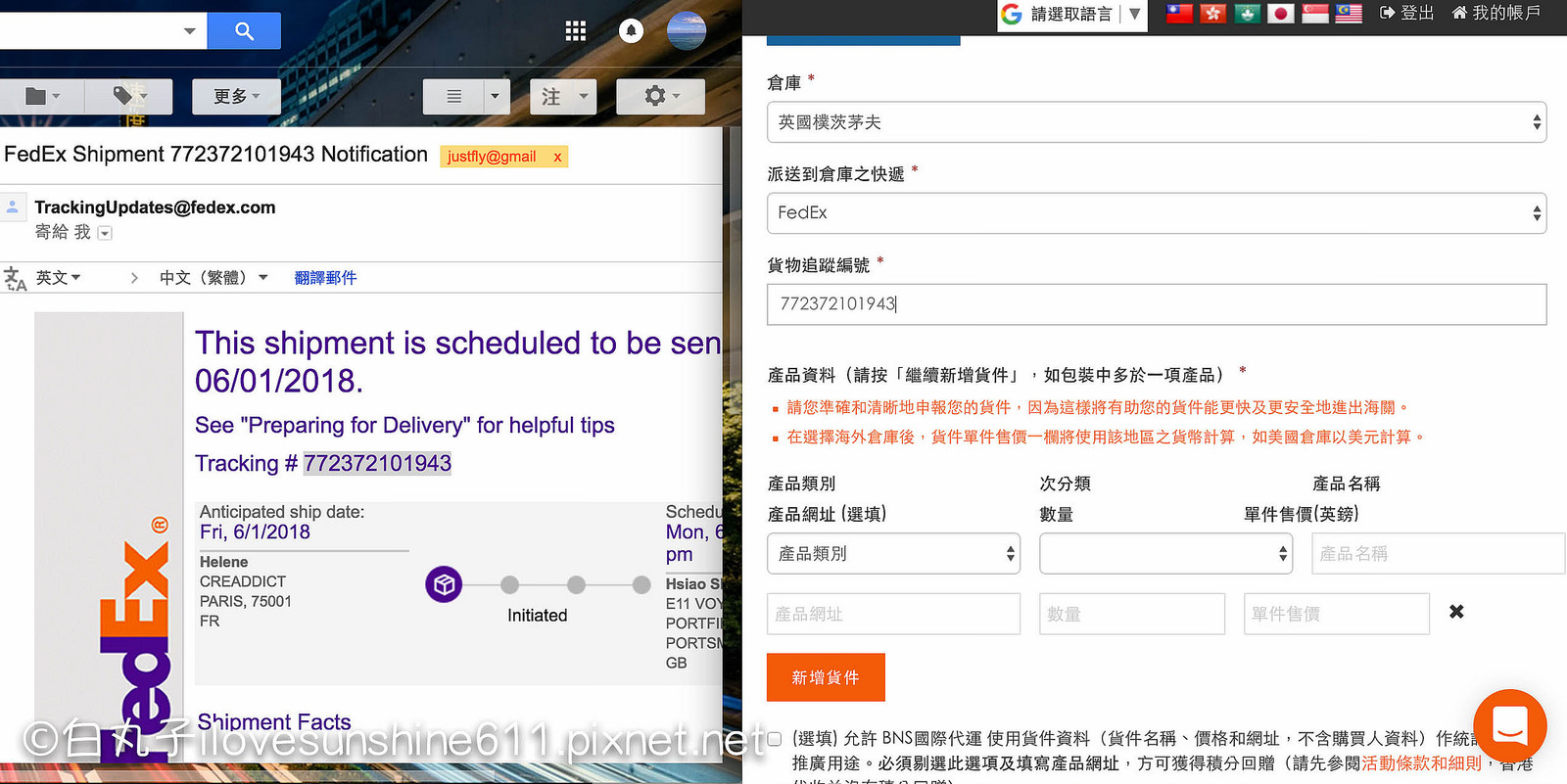This screenshot has width=1567, height=784.
Task: Select the Hong Kong flag
Action: [x=1213, y=14]
